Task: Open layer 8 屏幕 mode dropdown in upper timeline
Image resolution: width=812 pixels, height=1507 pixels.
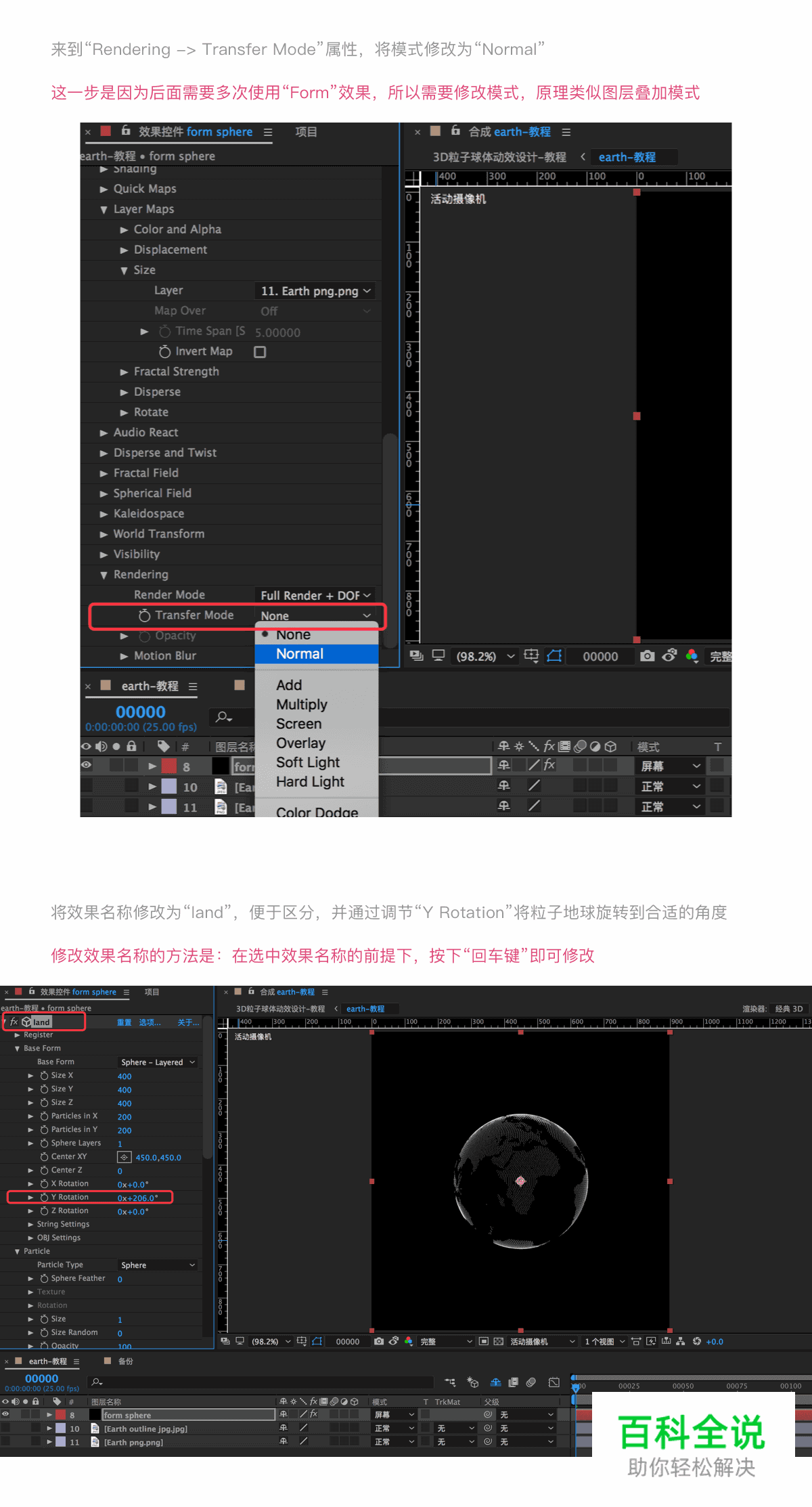Action: [x=671, y=766]
